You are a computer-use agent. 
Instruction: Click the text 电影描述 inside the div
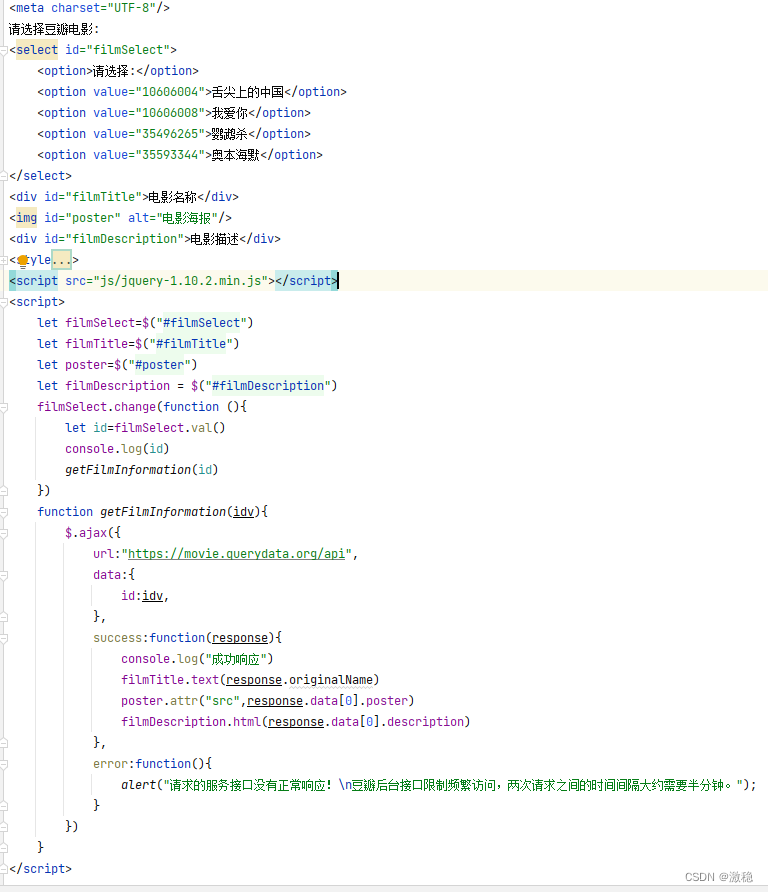[x=214, y=239]
